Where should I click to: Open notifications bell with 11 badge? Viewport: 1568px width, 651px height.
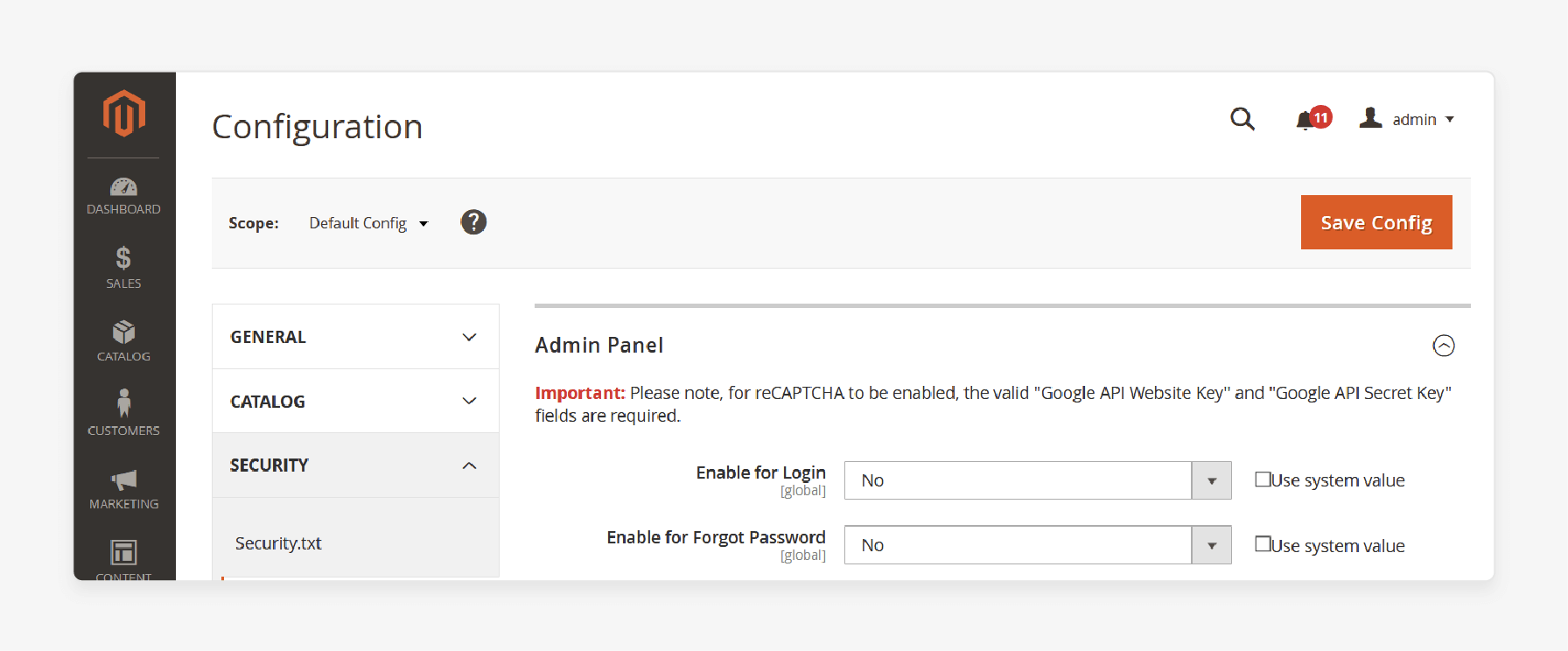[x=1313, y=118]
